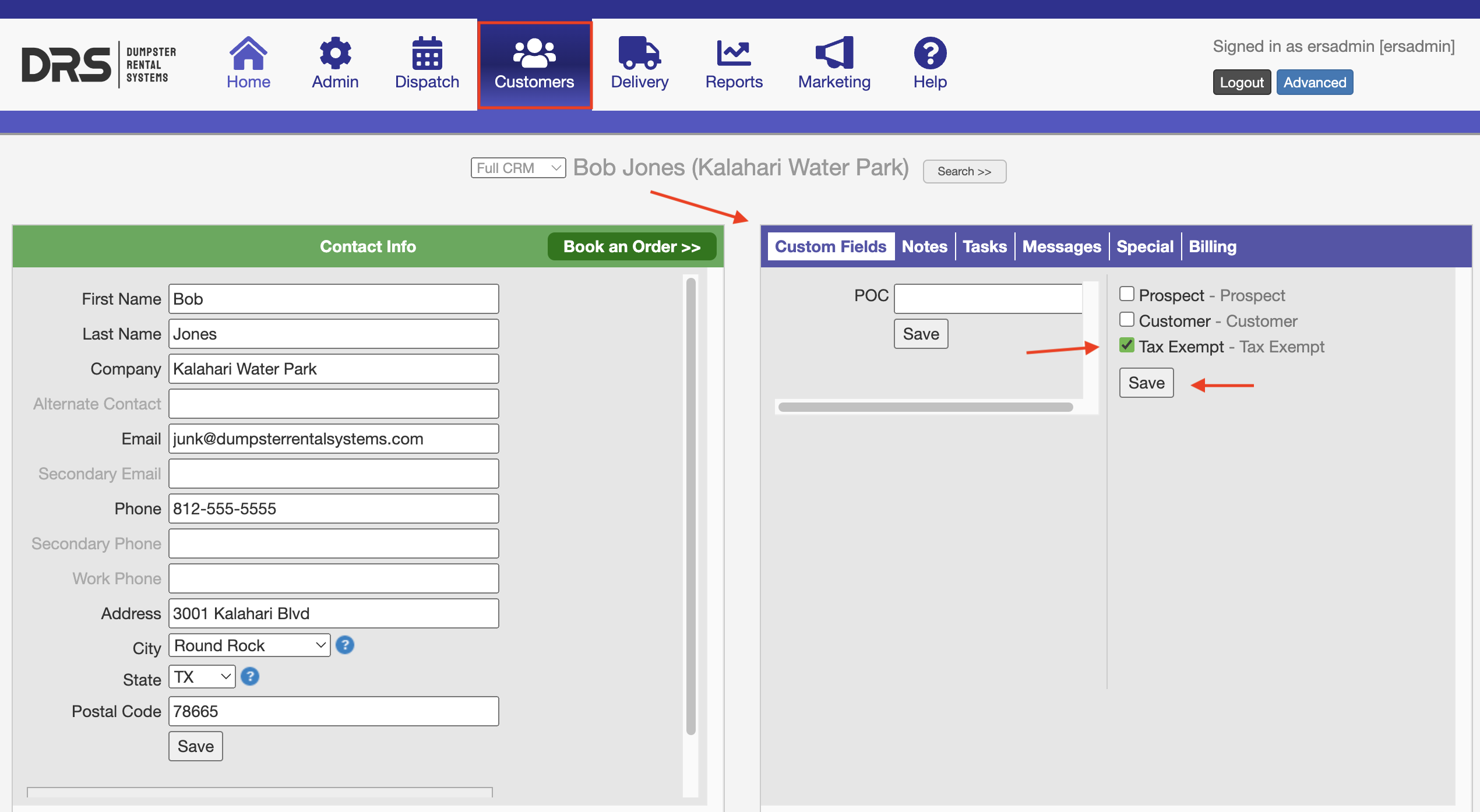Open the City dropdown showing Round Rock
The image size is (1480, 812).
click(249, 645)
